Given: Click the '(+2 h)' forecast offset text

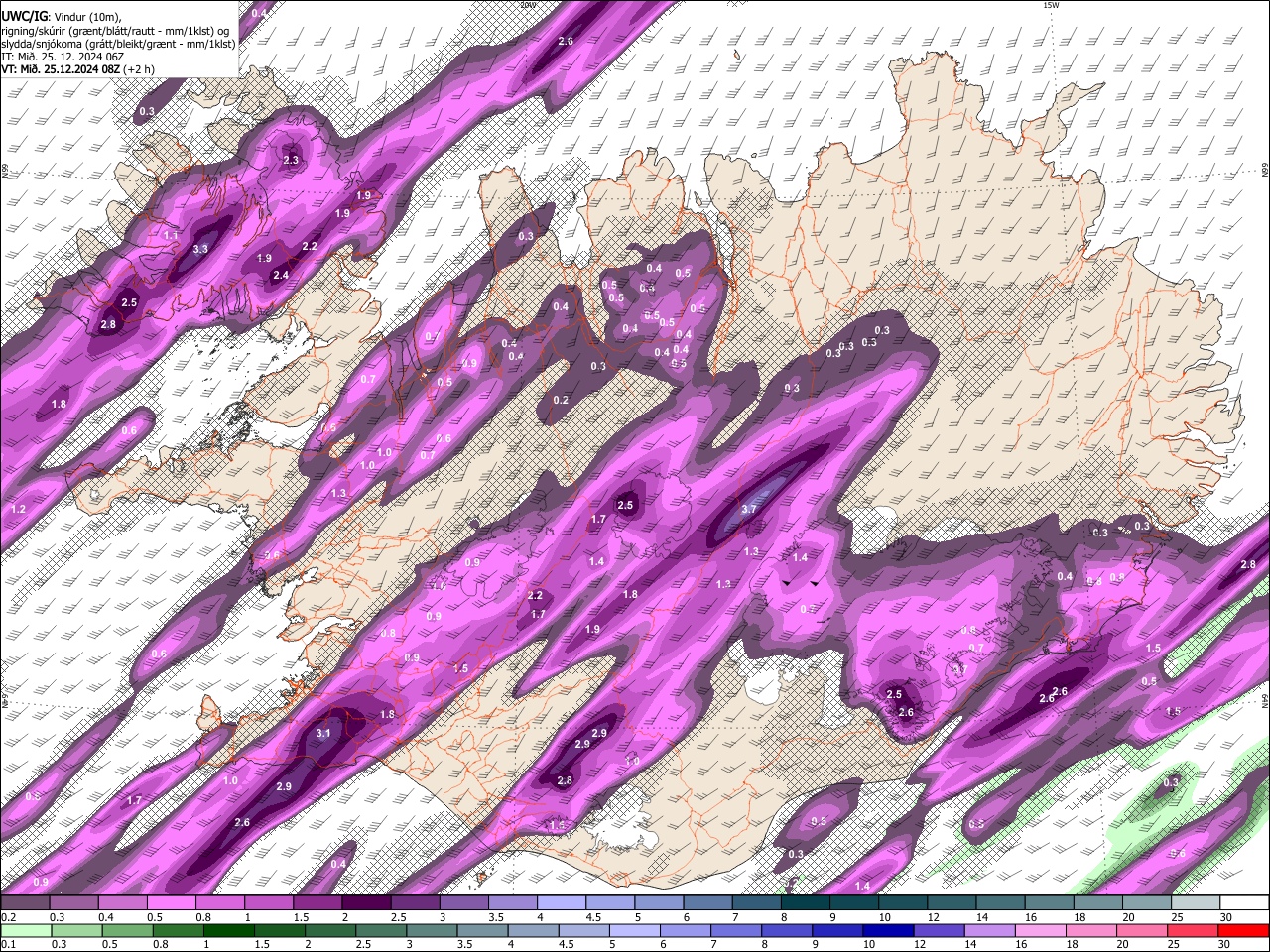Looking at the screenshot, I should [x=139, y=69].
